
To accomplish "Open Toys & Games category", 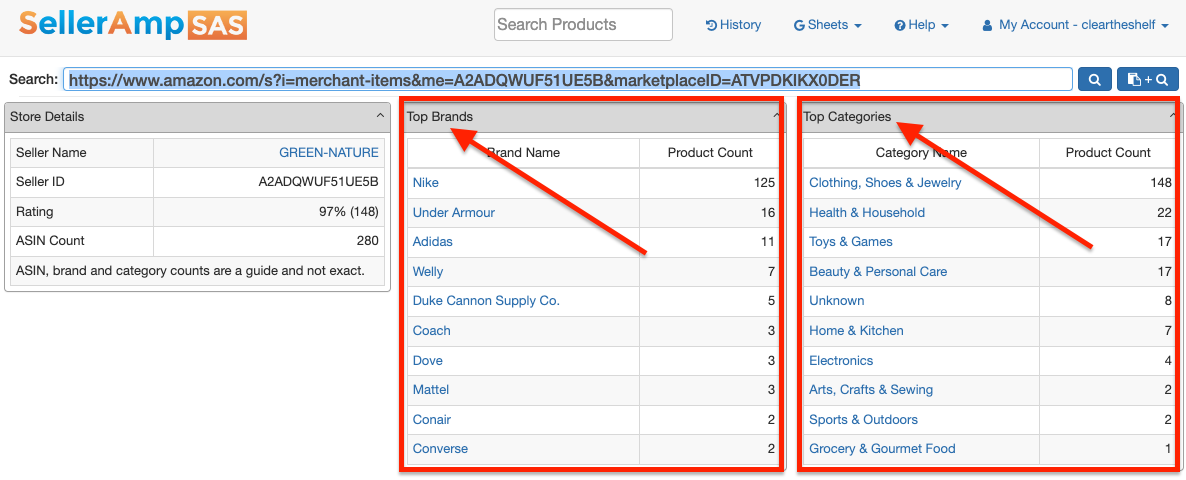I will (x=851, y=242).
